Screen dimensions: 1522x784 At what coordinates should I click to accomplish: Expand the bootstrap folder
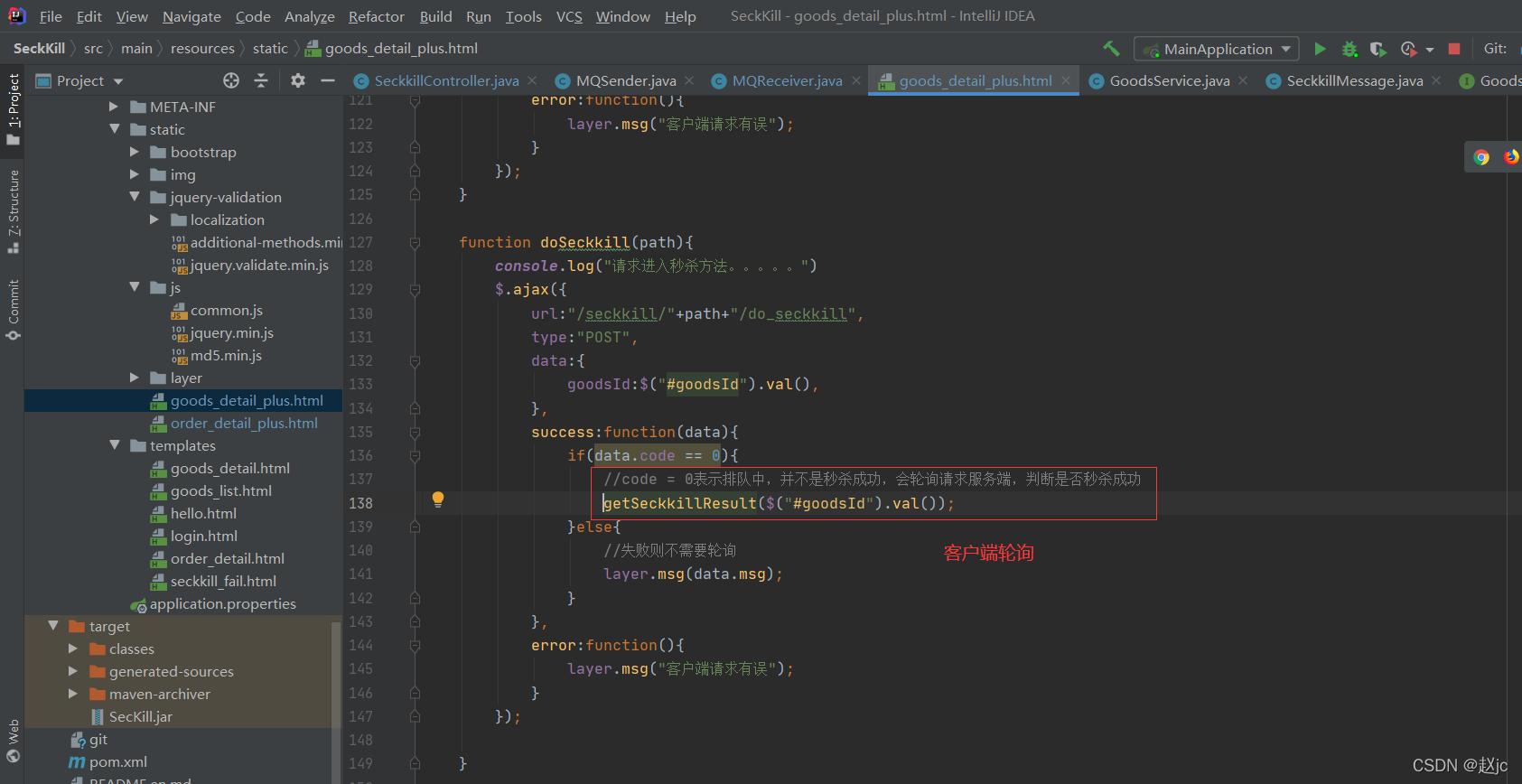134,152
